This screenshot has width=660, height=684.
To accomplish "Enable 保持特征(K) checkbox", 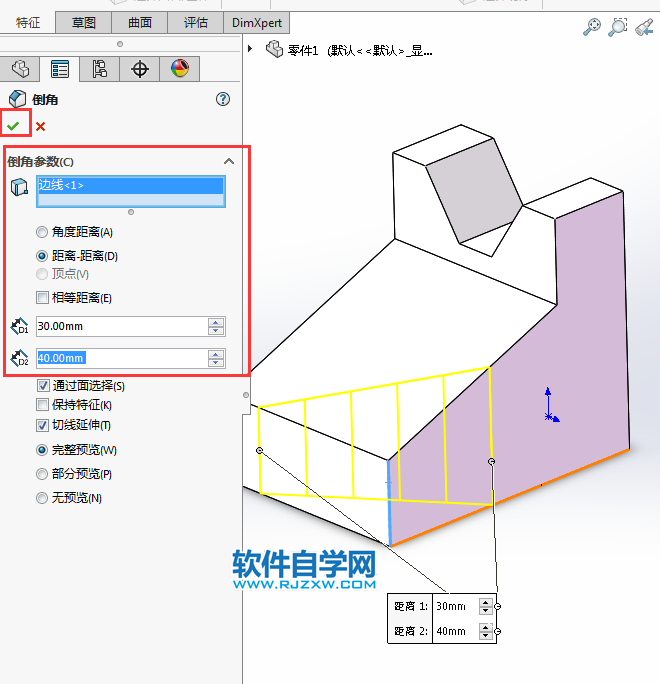I will click(x=42, y=405).
